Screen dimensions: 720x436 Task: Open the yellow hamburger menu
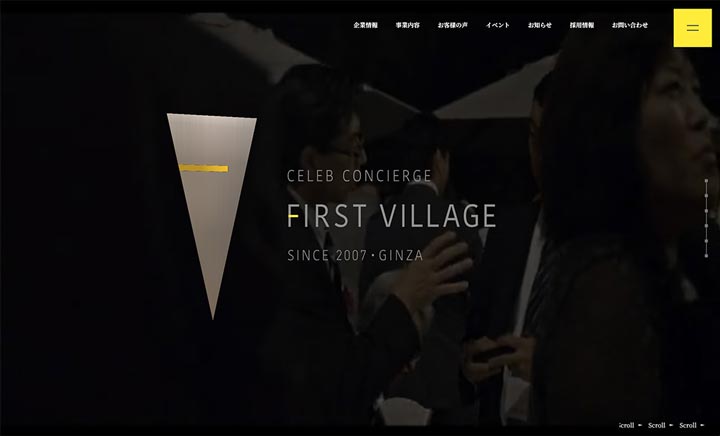coord(692,28)
